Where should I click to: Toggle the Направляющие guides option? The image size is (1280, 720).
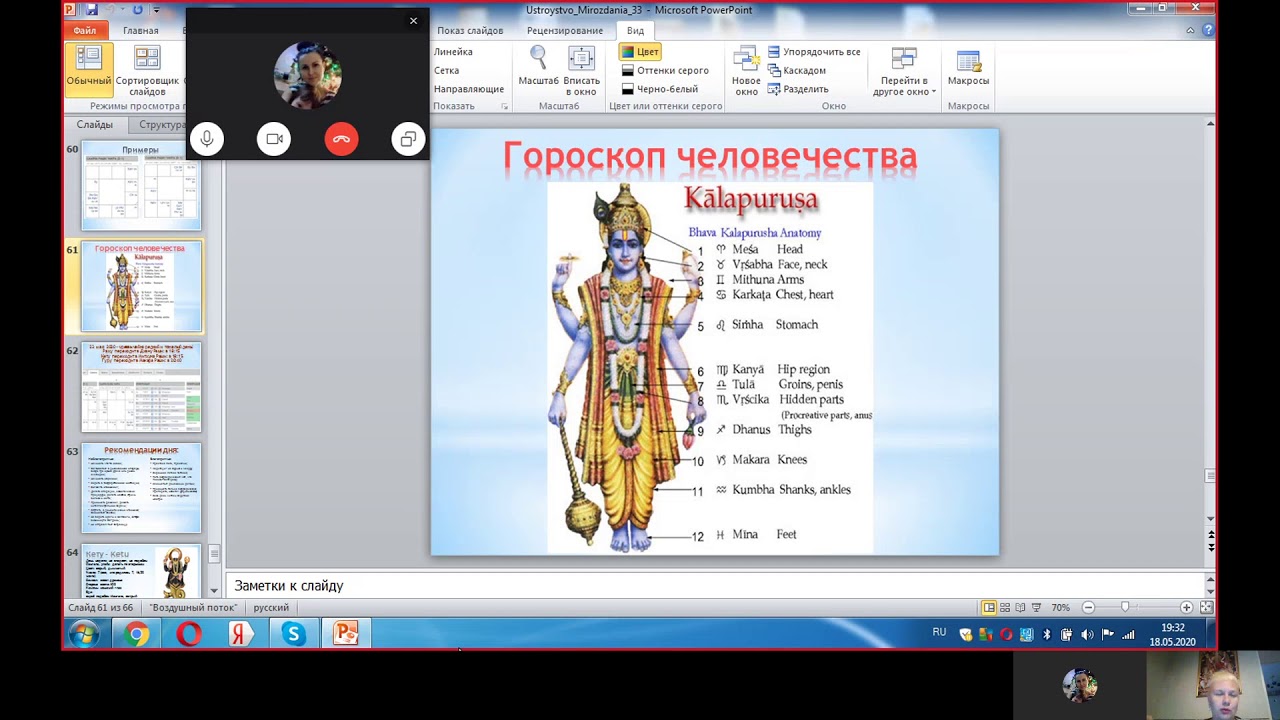(x=468, y=89)
